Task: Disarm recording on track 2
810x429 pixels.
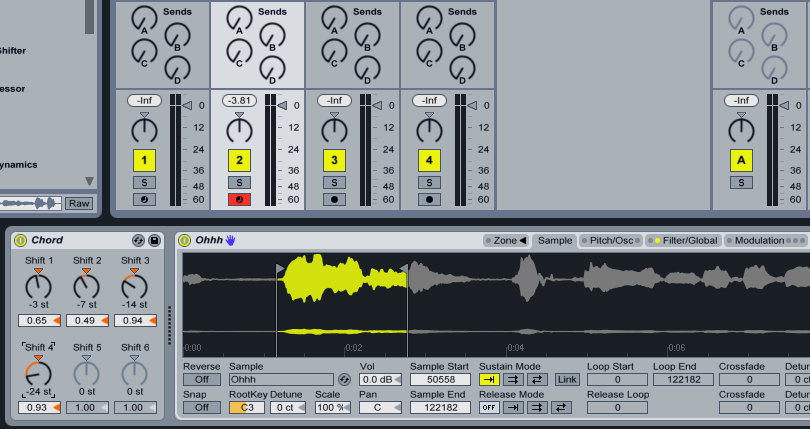Action: tap(239, 199)
